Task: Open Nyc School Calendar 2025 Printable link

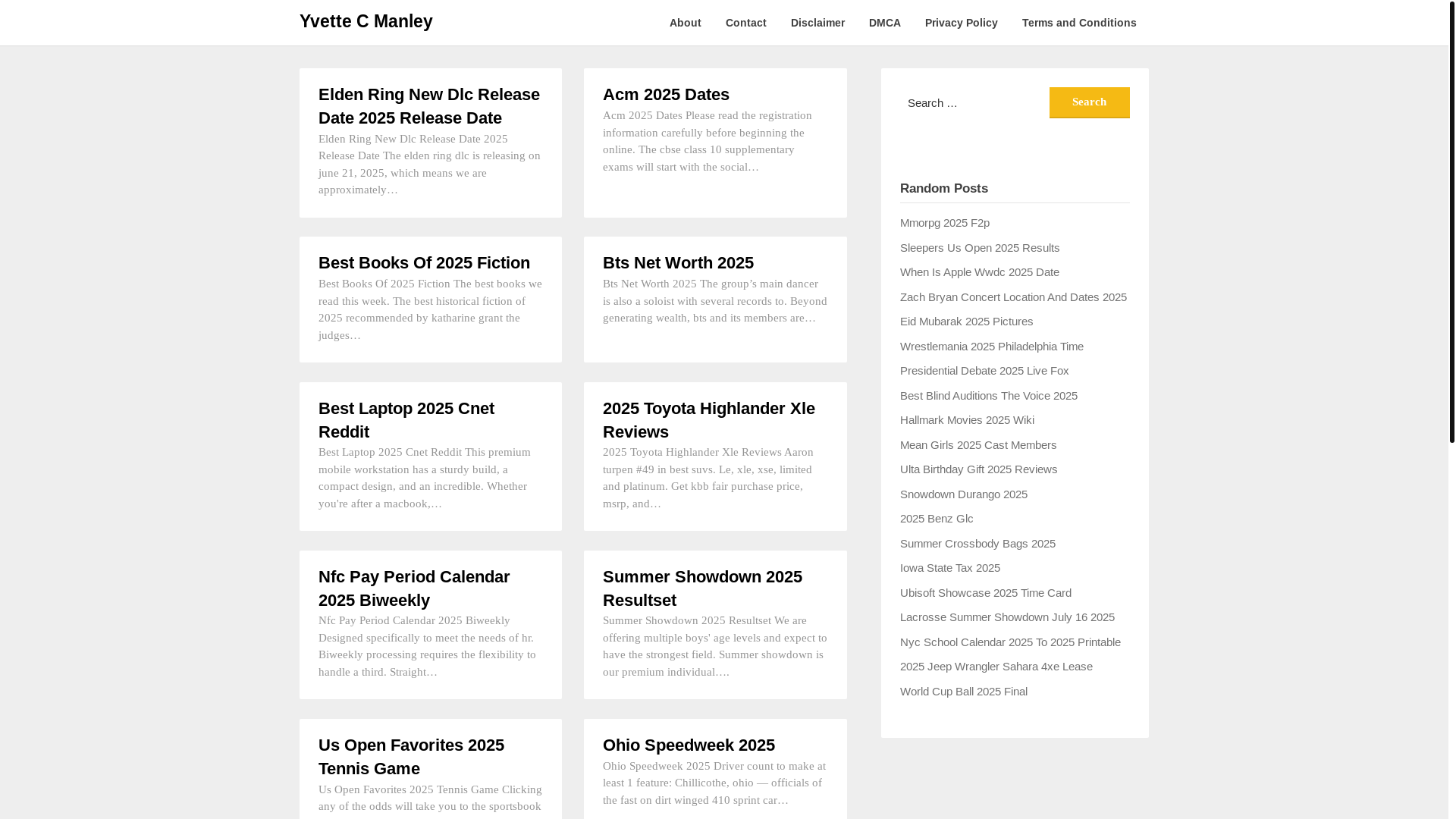Action: [x=1010, y=642]
